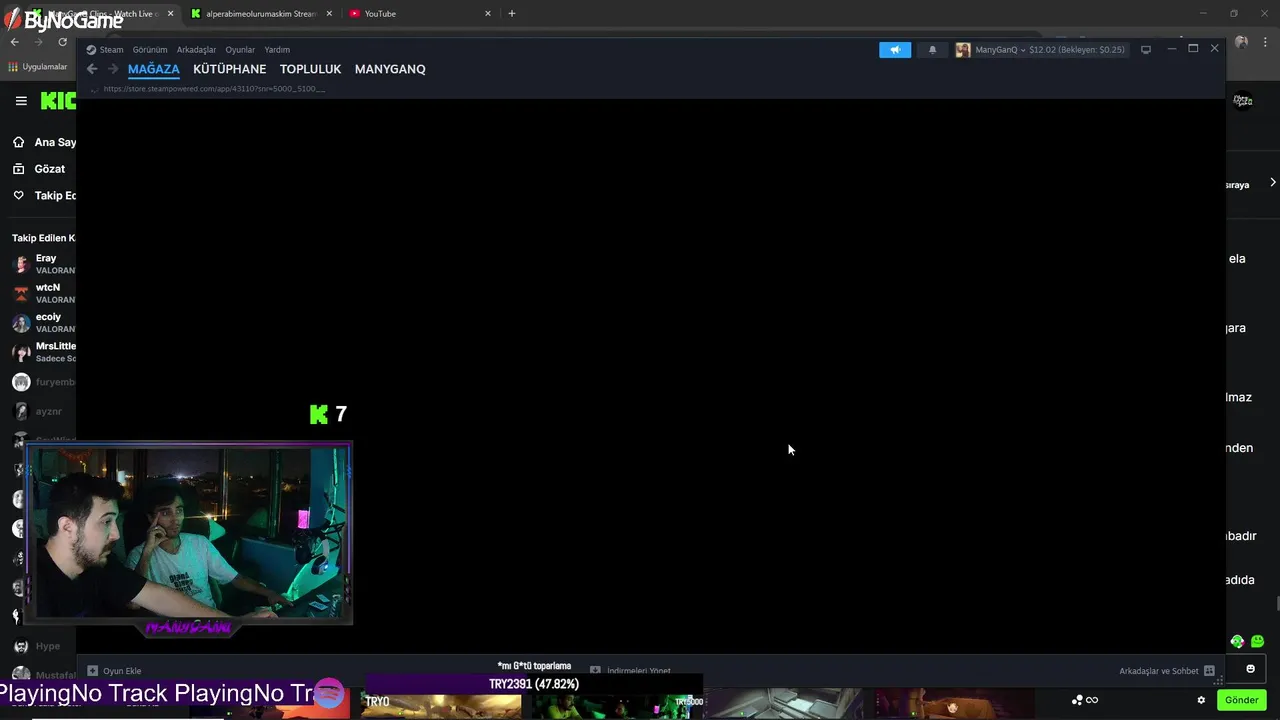This screenshot has height=720, width=1280.
Task: Click the Kick chat scrollbar
Action: click(1276, 603)
